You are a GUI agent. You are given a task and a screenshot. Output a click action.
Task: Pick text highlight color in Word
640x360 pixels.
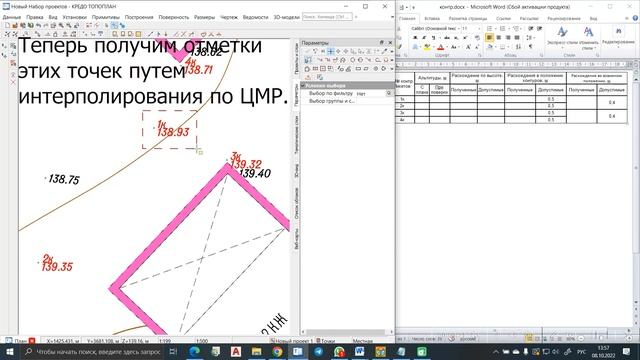pyautogui.click(x=427, y=47)
